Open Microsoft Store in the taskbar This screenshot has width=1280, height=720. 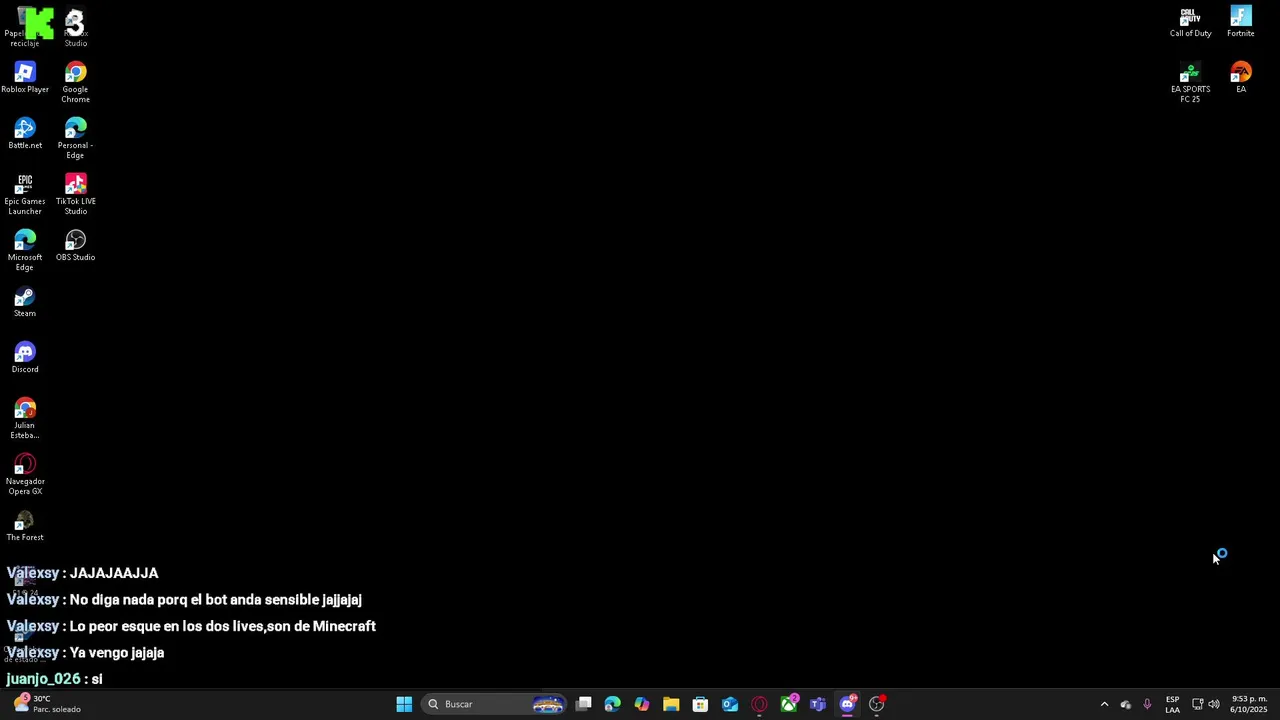(700, 704)
